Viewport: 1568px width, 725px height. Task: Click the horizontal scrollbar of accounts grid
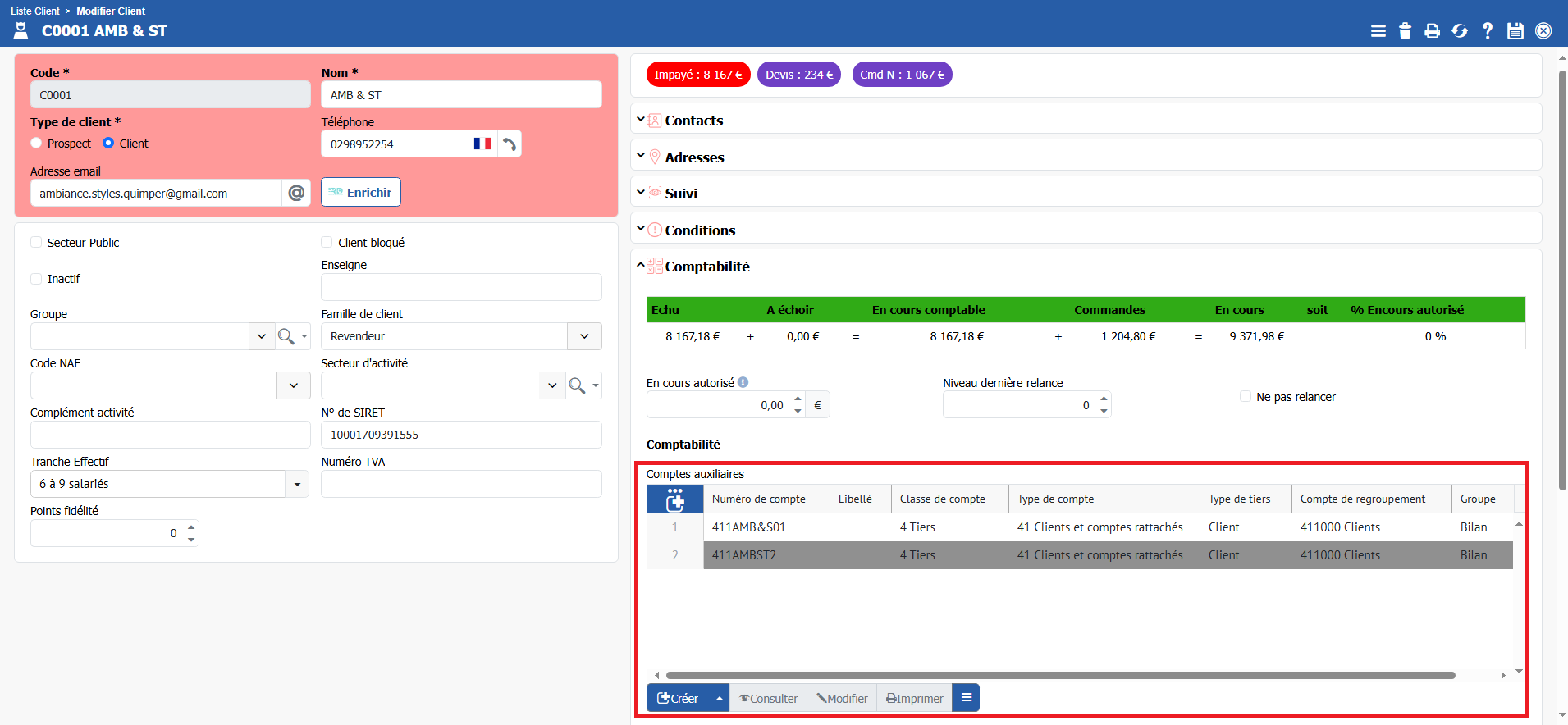point(1060,676)
